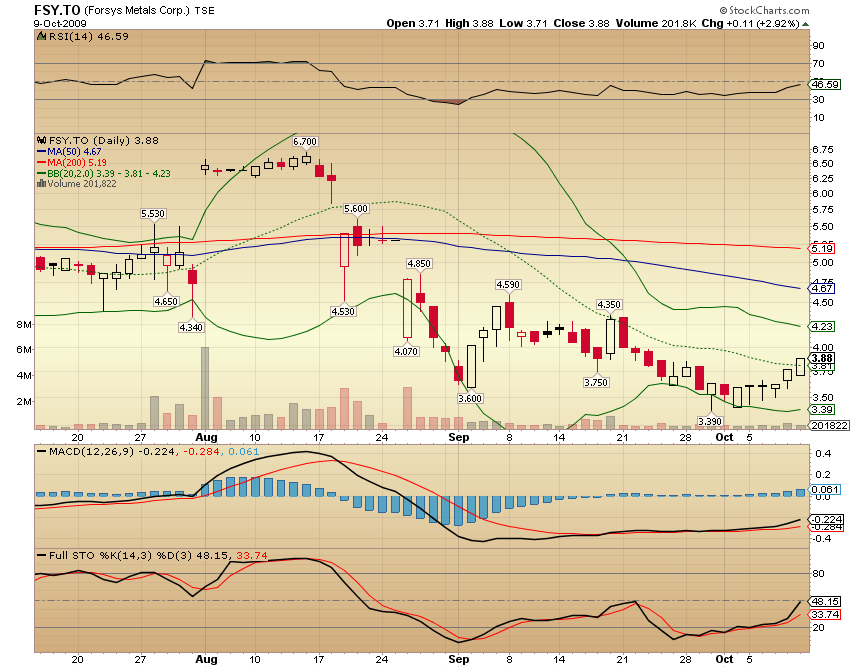Click the 5.600 price label
850x668 pixels.
point(356,209)
